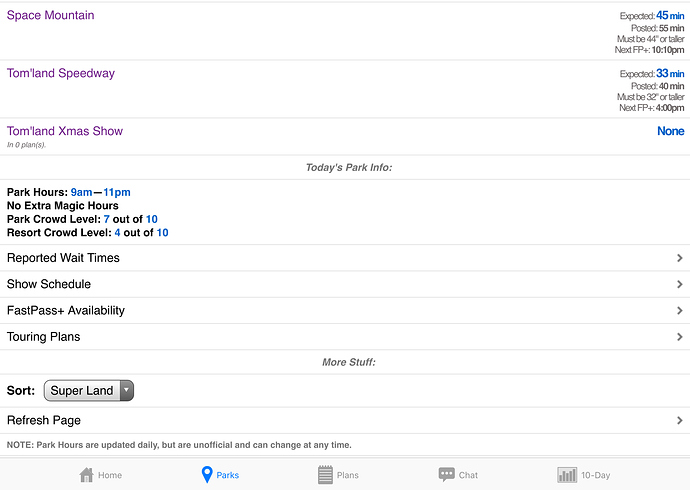690x490 pixels.
Task: Tap the Plans notepad icon
Action: (325, 475)
